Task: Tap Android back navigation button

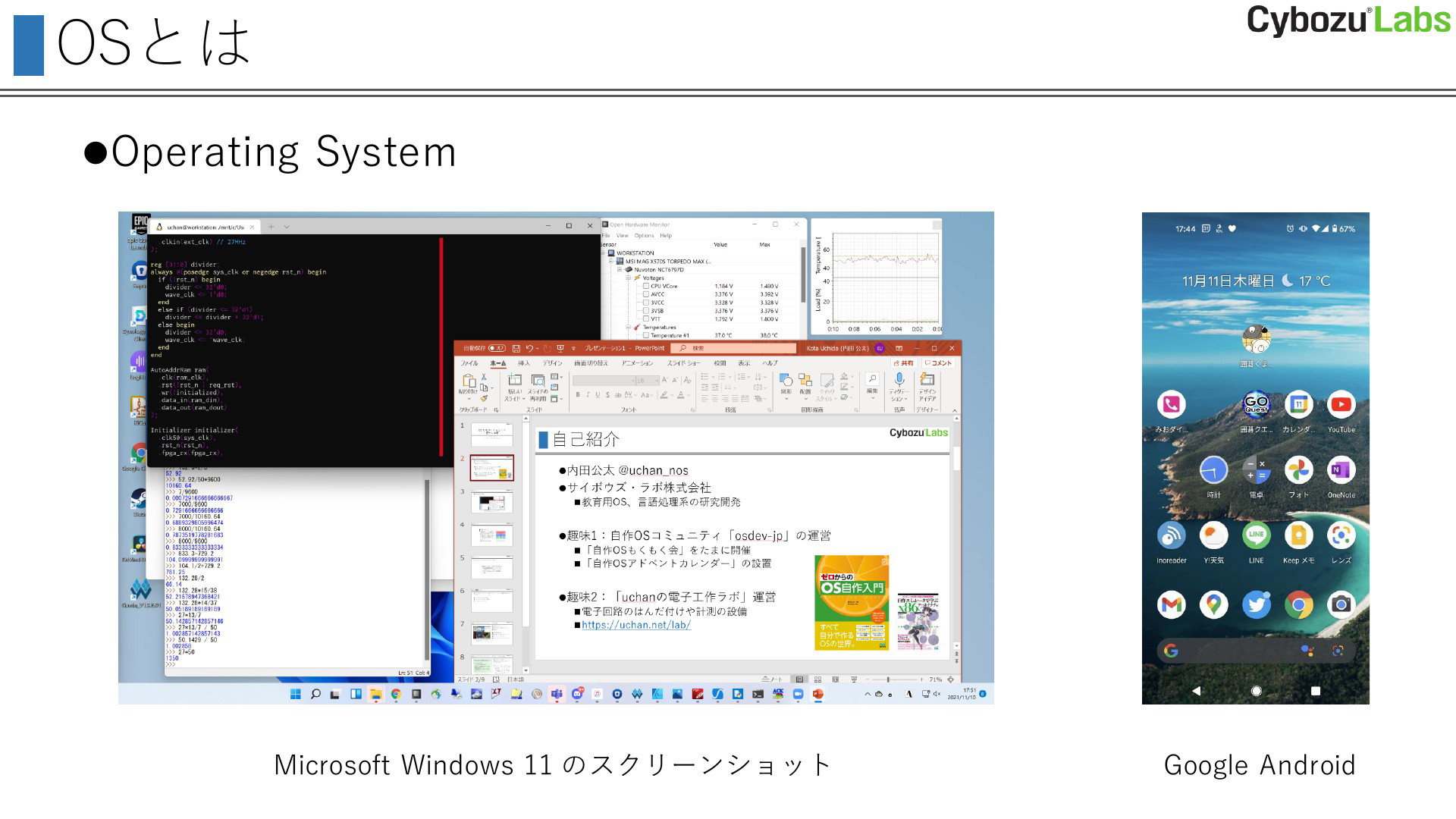Action: tap(1197, 691)
